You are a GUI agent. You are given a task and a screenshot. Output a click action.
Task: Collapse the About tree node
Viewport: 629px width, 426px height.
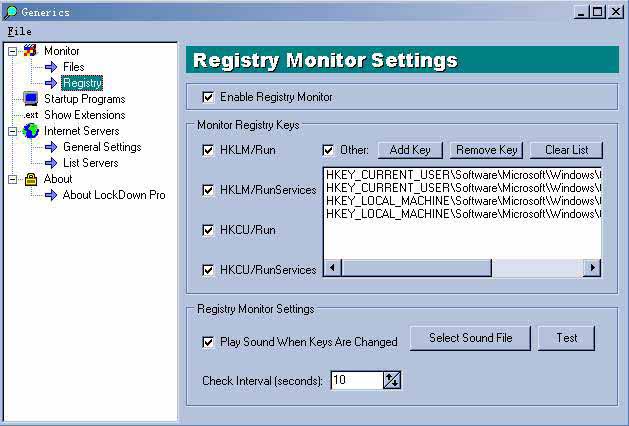pyautogui.click(x=12, y=179)
